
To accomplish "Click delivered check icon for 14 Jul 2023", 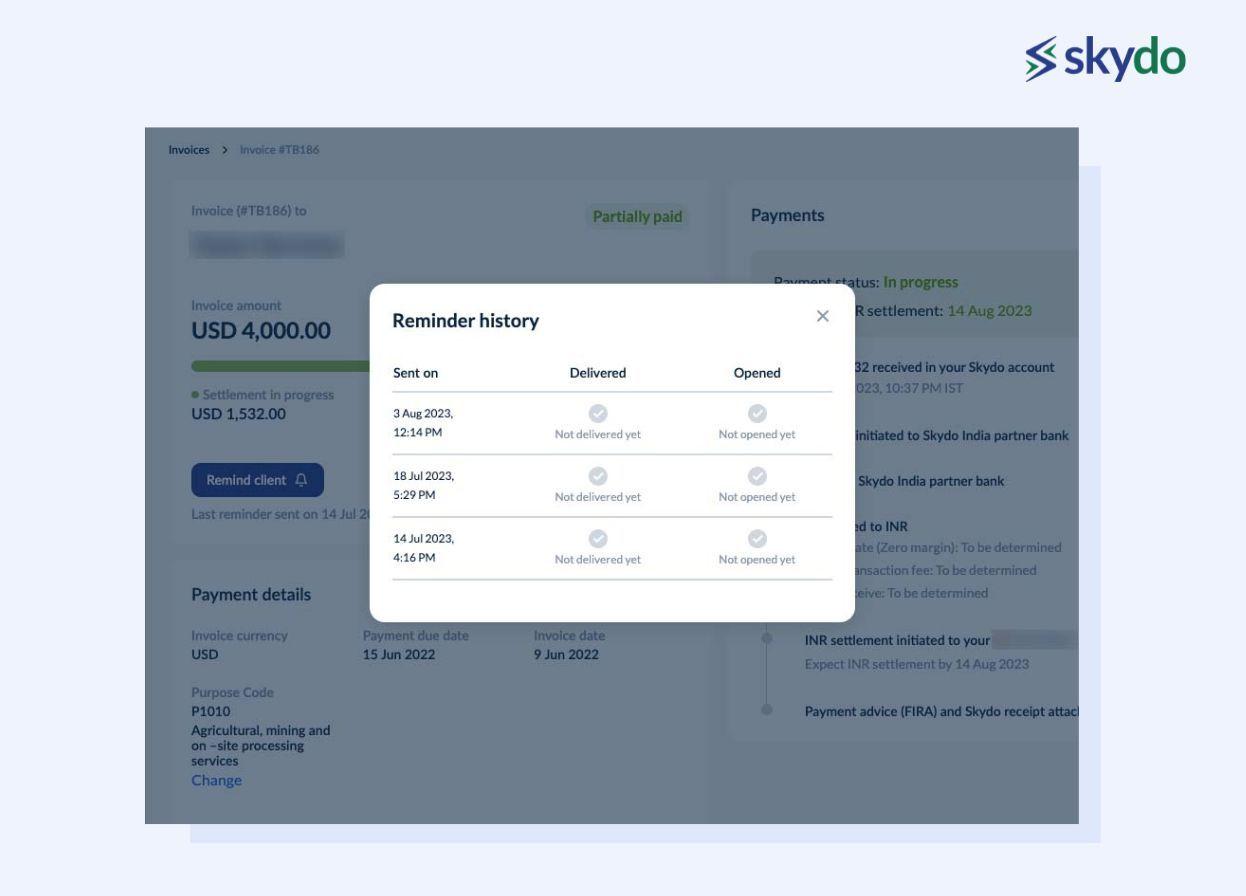I will 598,538.
